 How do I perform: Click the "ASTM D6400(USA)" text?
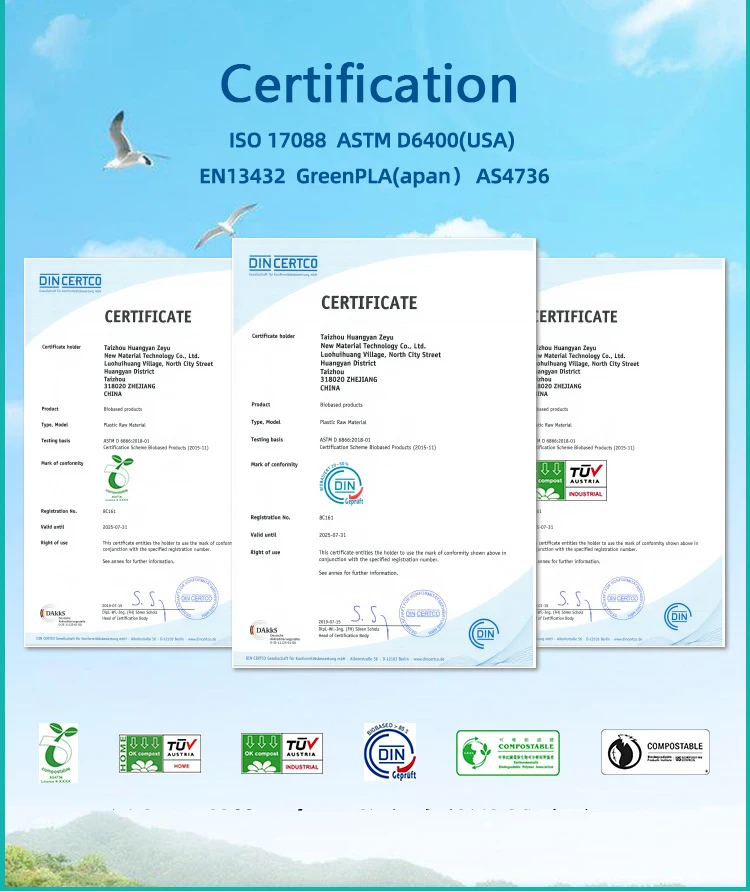pos(426,141)
